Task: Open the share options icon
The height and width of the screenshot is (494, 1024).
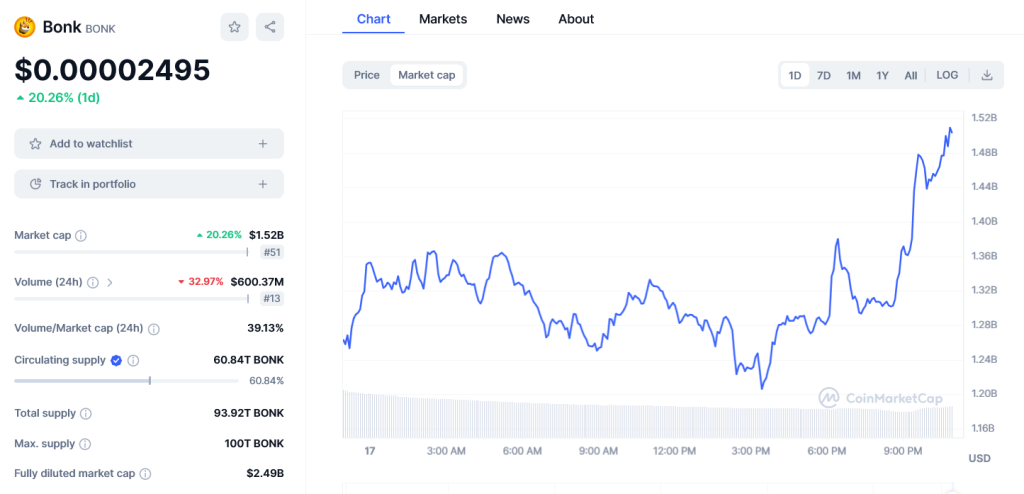Action: [x=270, y=27]
